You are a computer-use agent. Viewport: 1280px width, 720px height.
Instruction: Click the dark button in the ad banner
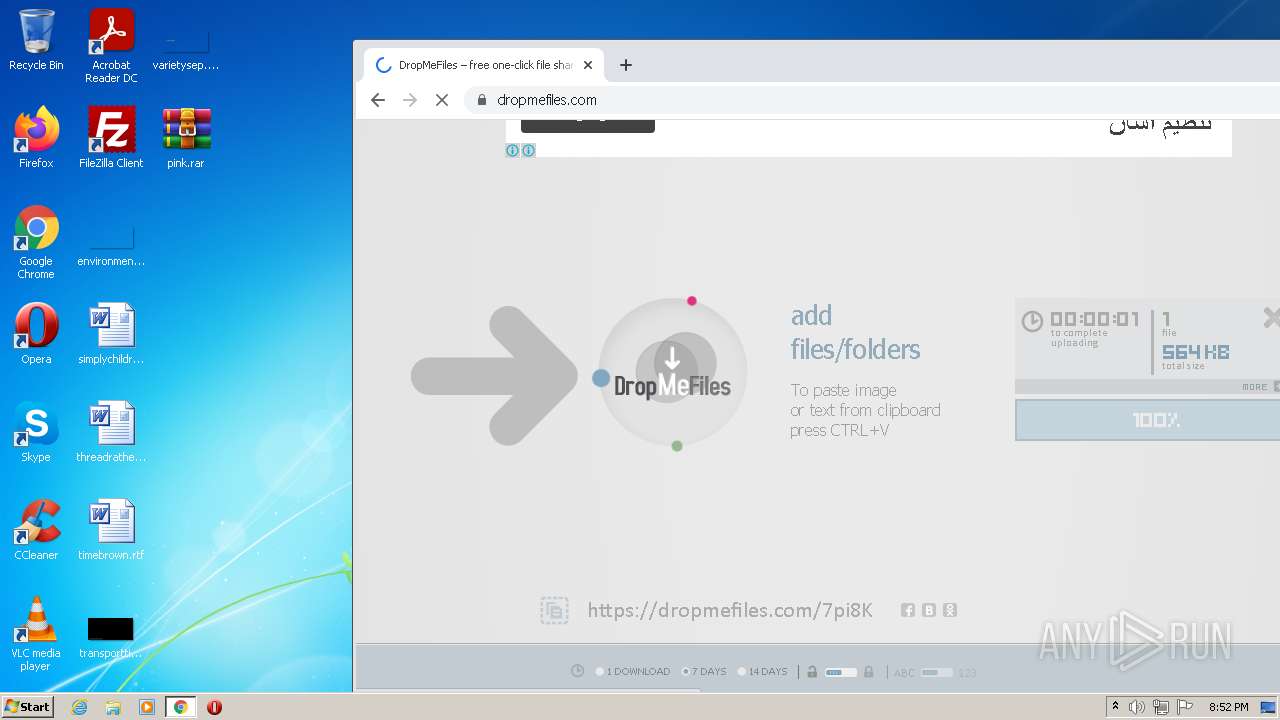click(x=588, y=125)
